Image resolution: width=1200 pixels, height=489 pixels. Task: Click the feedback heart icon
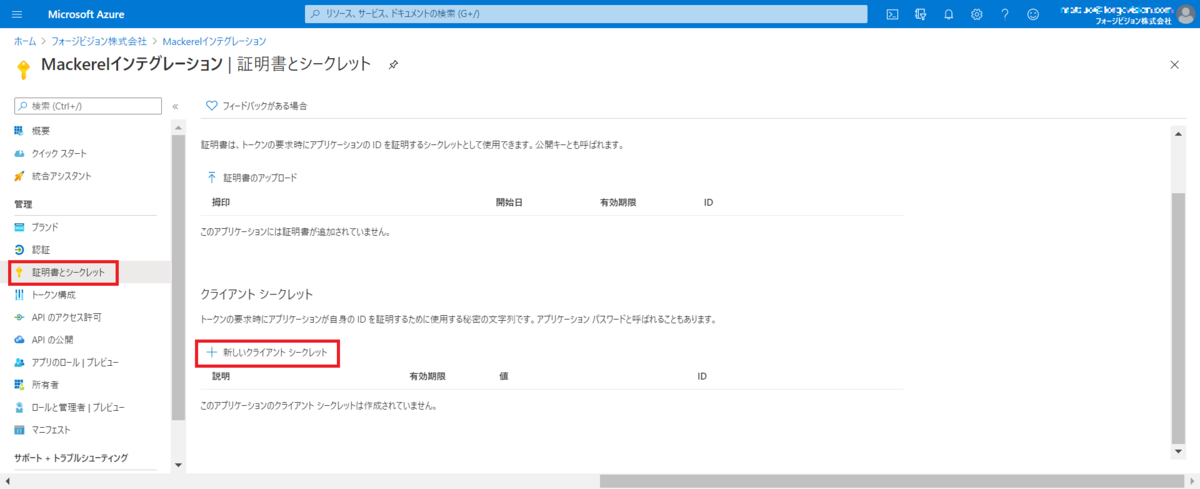click(x=211, y=106)
